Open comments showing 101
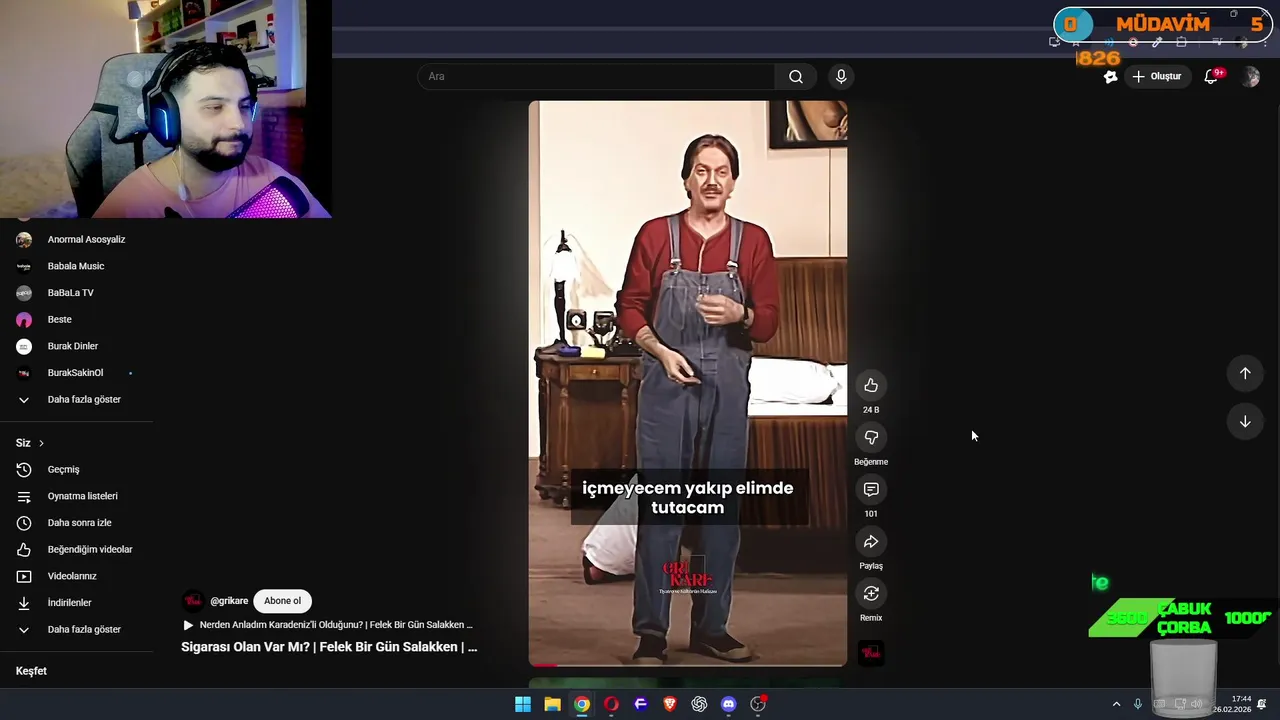The image size is (1280, 720). click(871, 490)
